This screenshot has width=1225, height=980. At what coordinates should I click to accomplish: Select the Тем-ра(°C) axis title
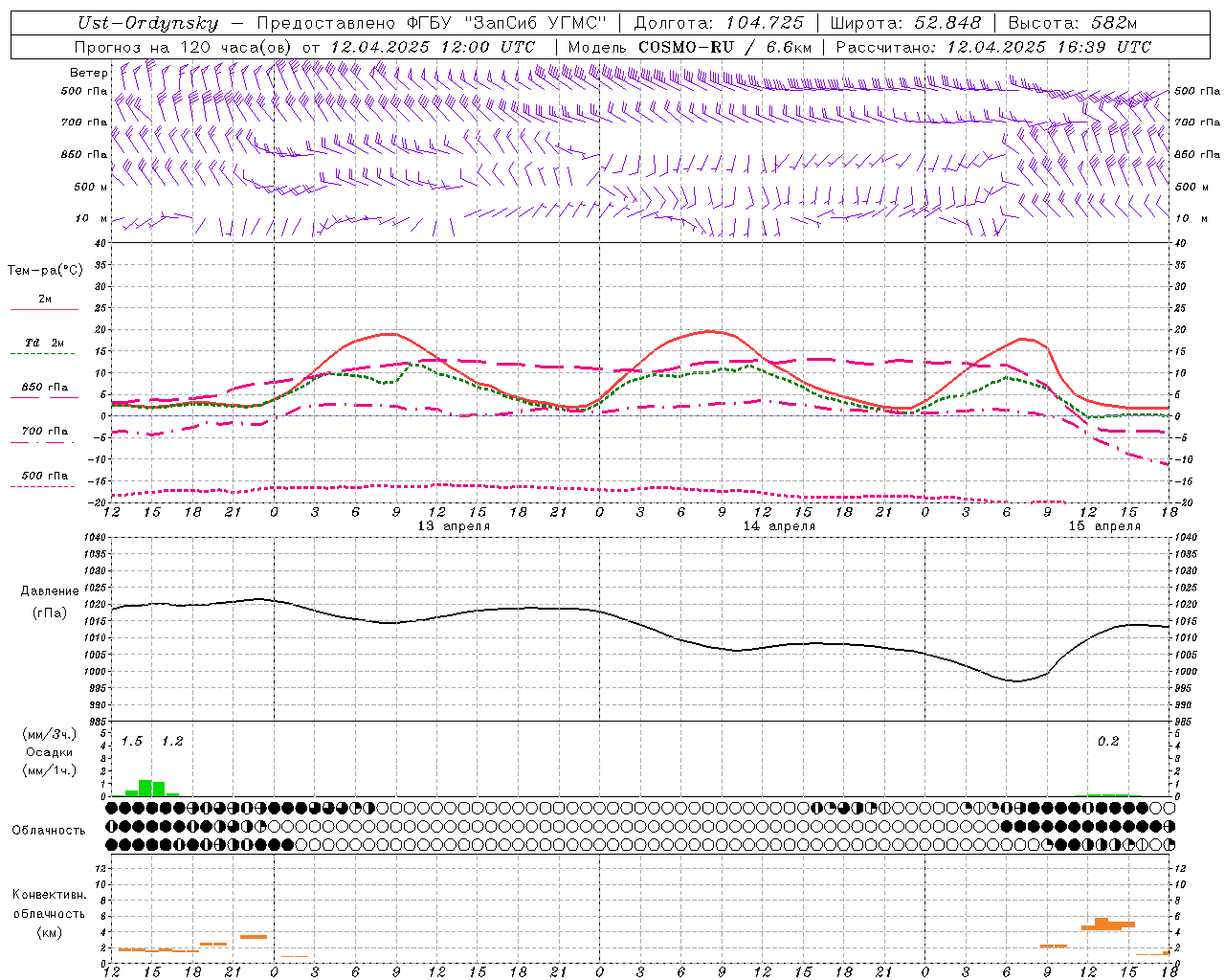[x=45, y=271]
